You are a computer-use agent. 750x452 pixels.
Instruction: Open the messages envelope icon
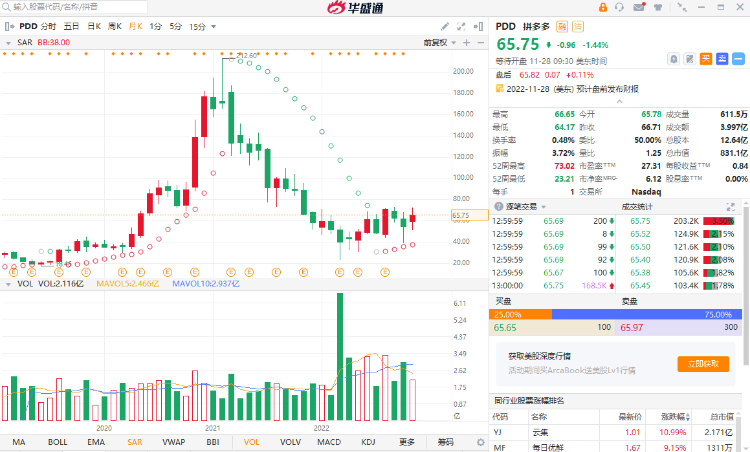[639, 7]
